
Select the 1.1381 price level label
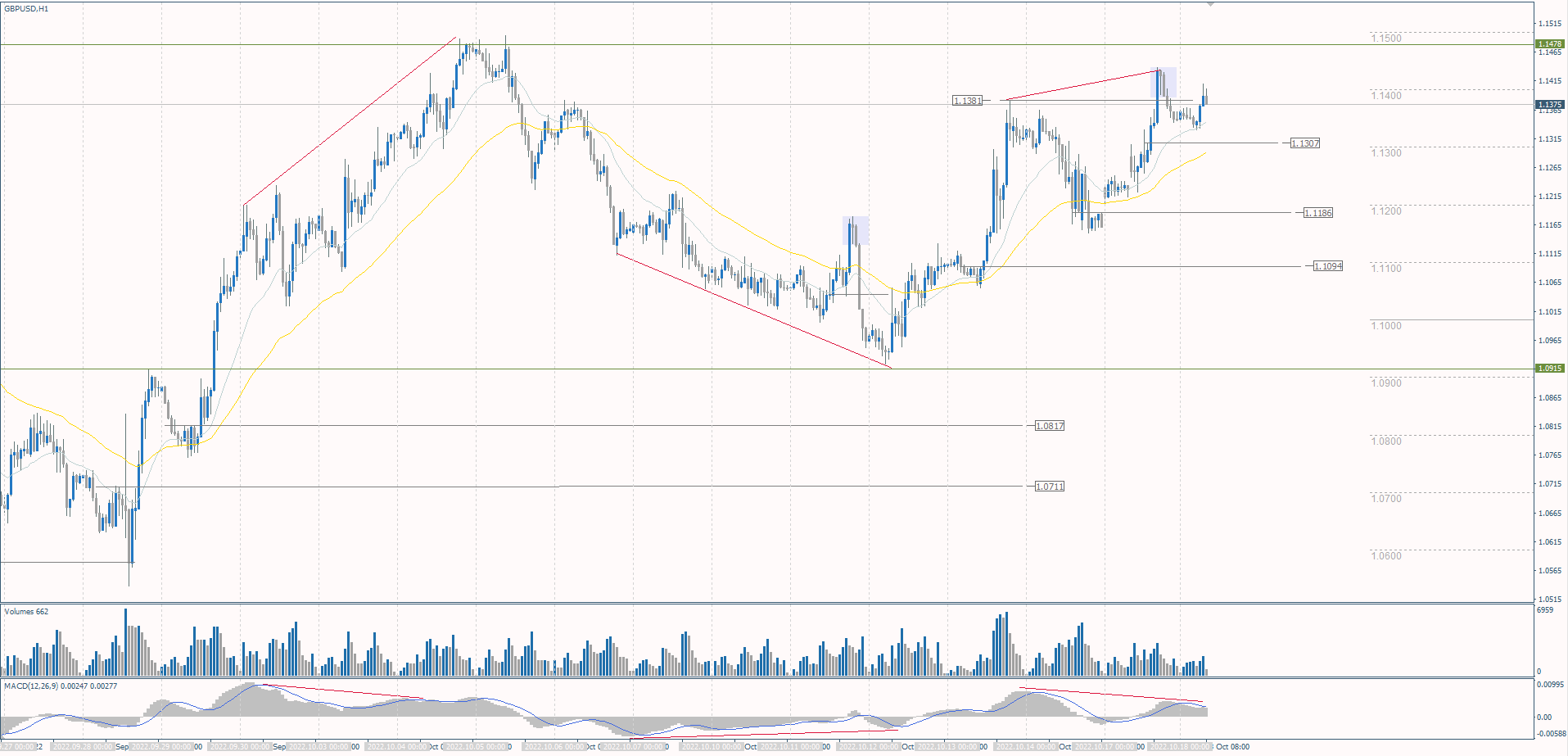[x=967, y=101]
